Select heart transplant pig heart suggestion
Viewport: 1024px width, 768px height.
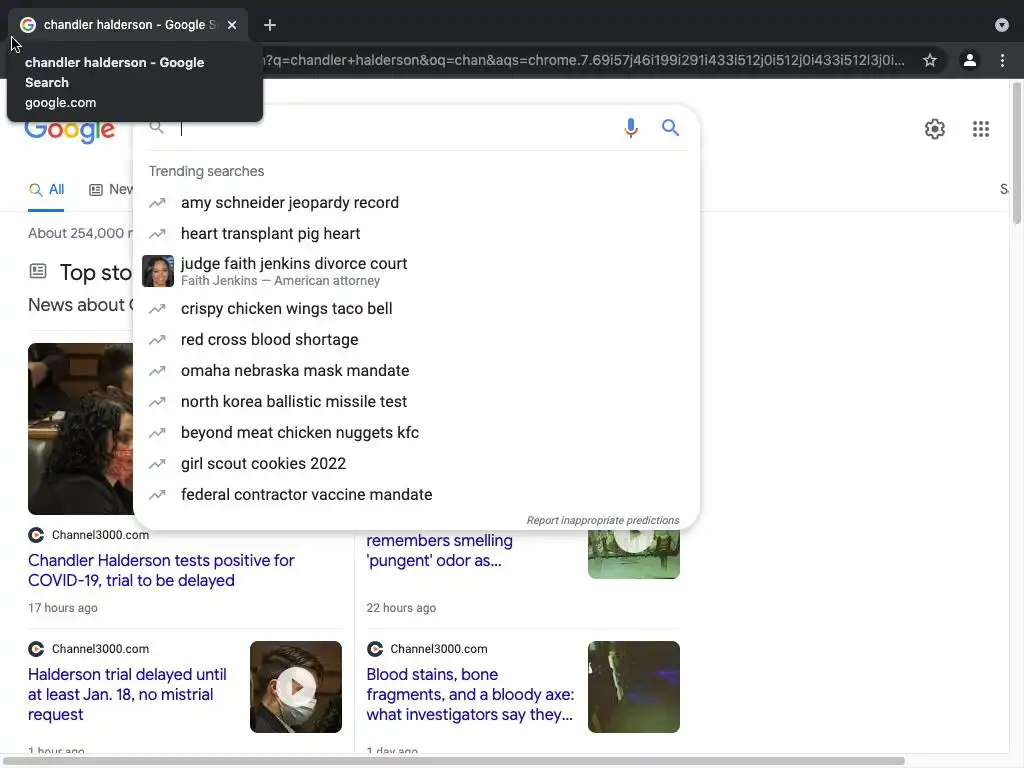(416, 234)
